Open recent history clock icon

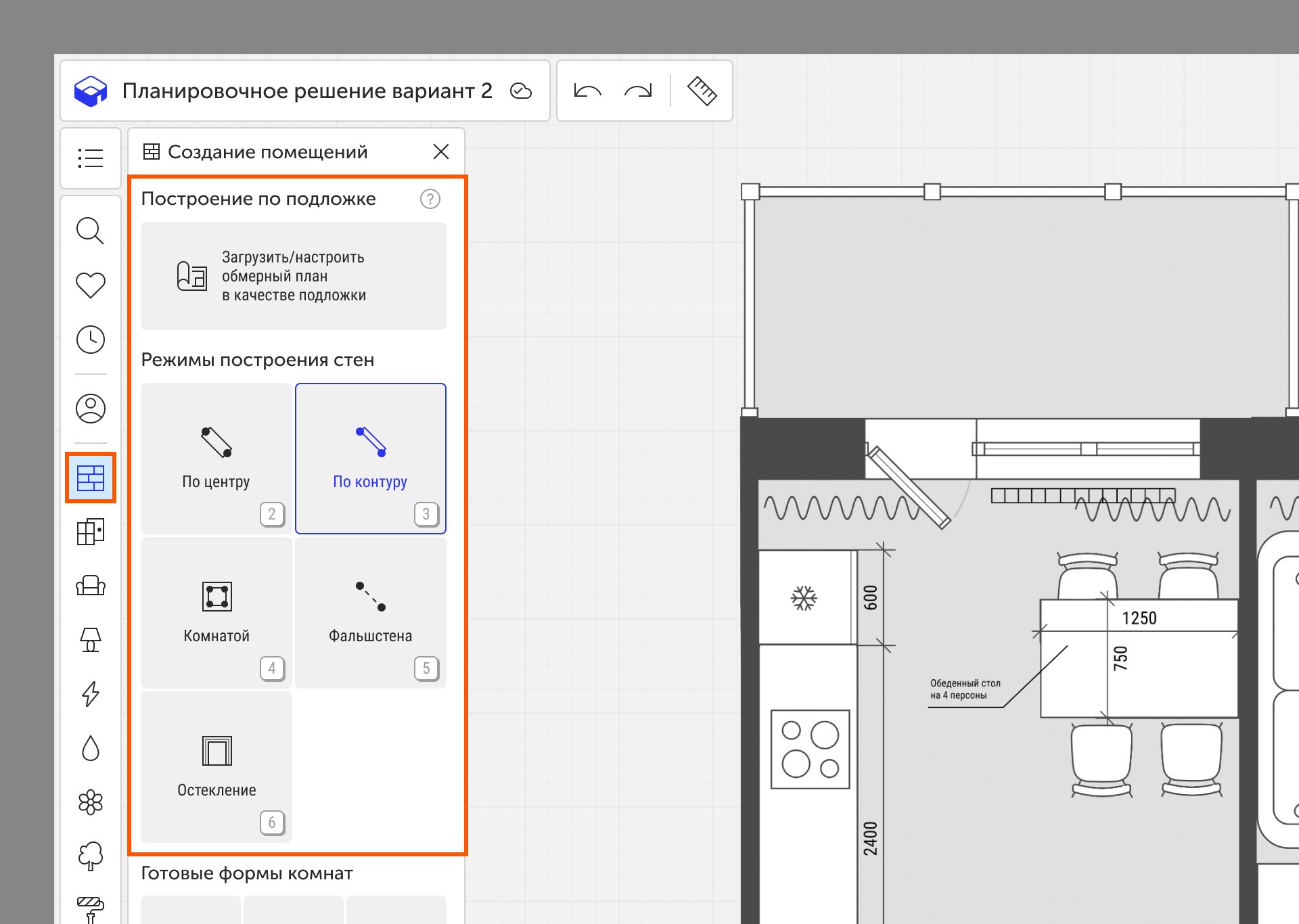[x=90, y=340]
